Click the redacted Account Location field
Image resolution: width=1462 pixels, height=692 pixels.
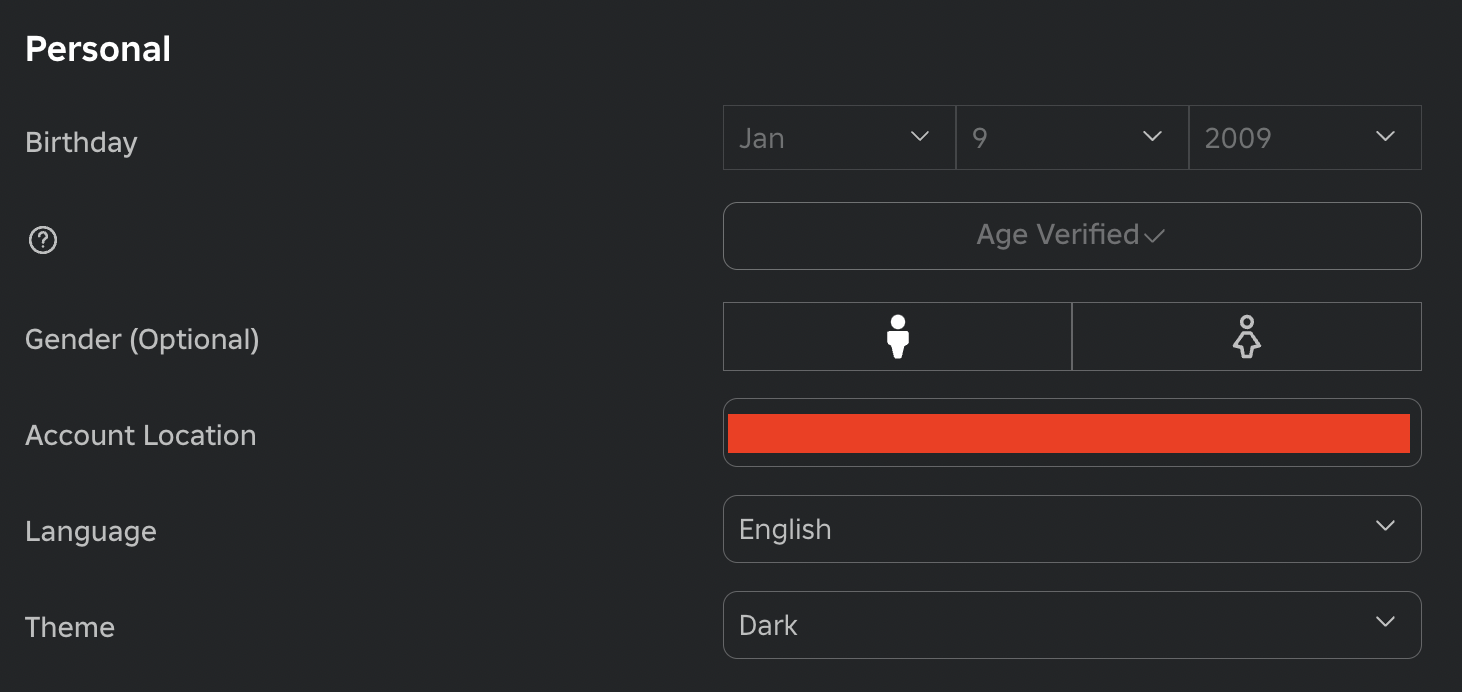click(x=1069, y=433)
